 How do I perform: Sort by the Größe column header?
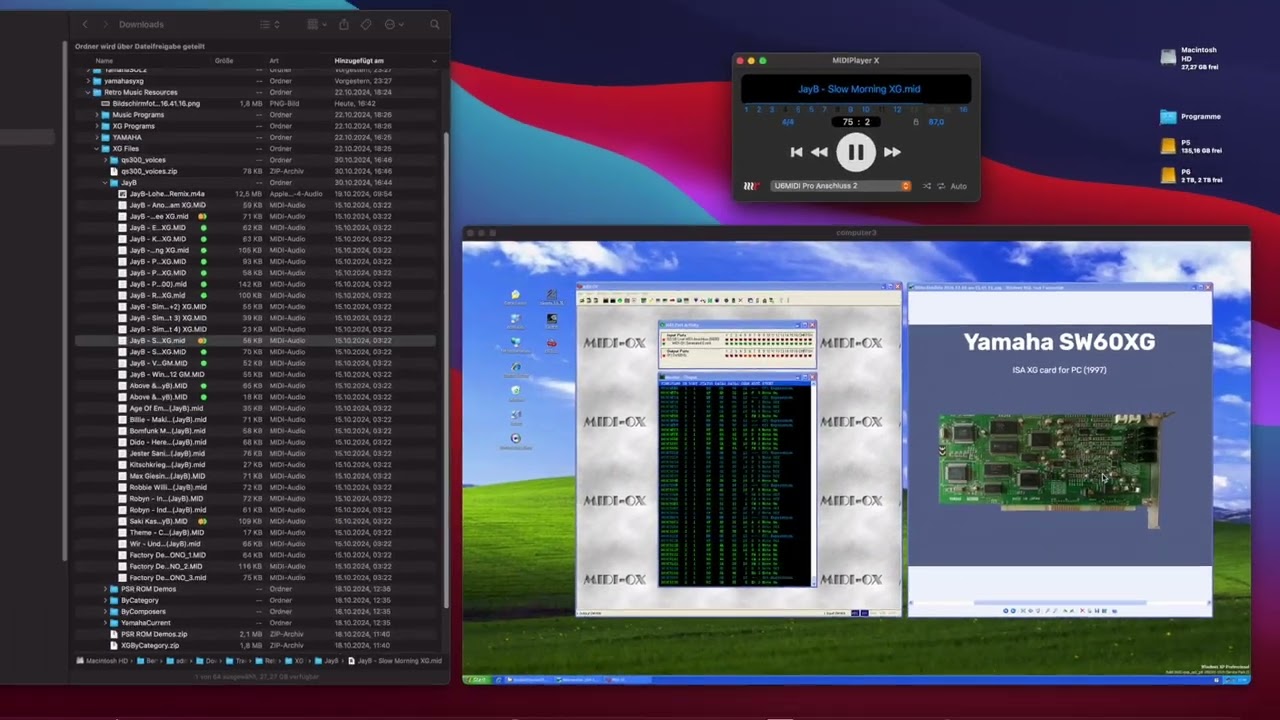(x=224, y=61)
